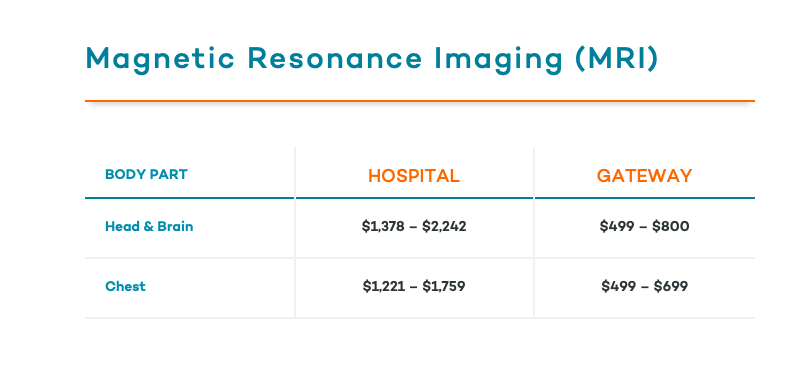Click the word Magnetic in the heading
The image size is (803, 377).
(160, 59)
